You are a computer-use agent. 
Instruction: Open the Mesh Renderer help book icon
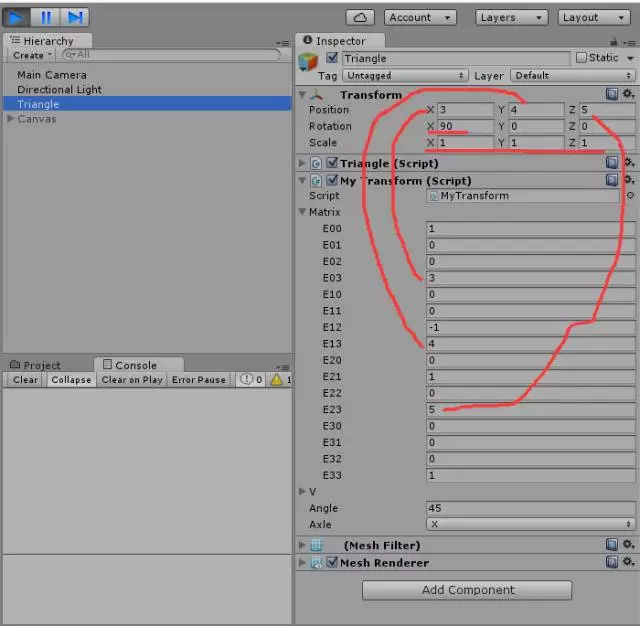[x=611, y=562]
